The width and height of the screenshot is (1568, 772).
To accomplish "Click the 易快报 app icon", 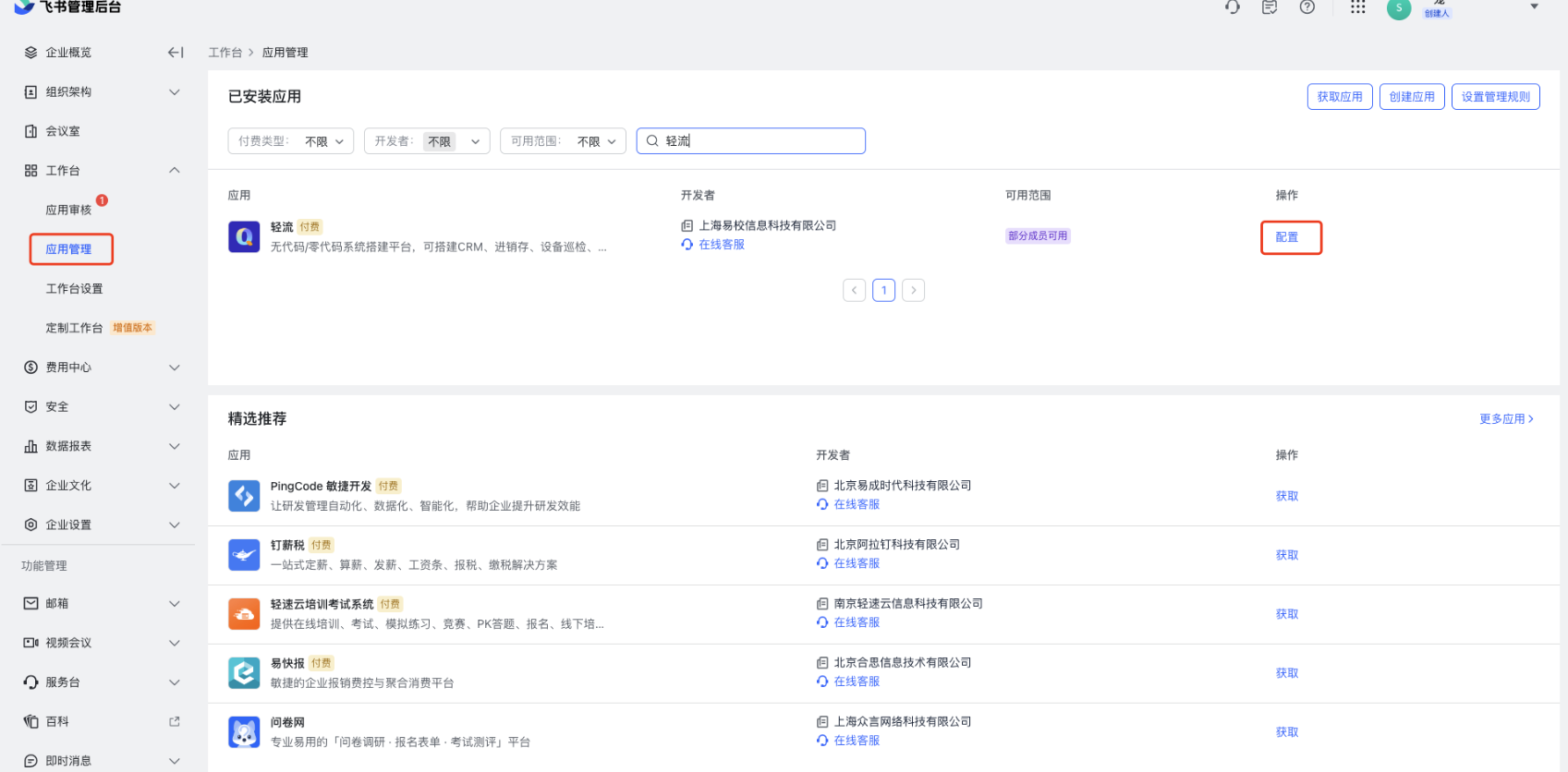I will (244, 673).
